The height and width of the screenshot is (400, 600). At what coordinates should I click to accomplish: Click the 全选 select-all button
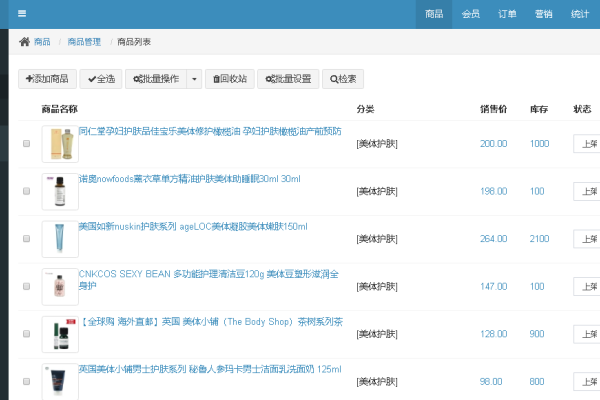click(x=101, y=79)
